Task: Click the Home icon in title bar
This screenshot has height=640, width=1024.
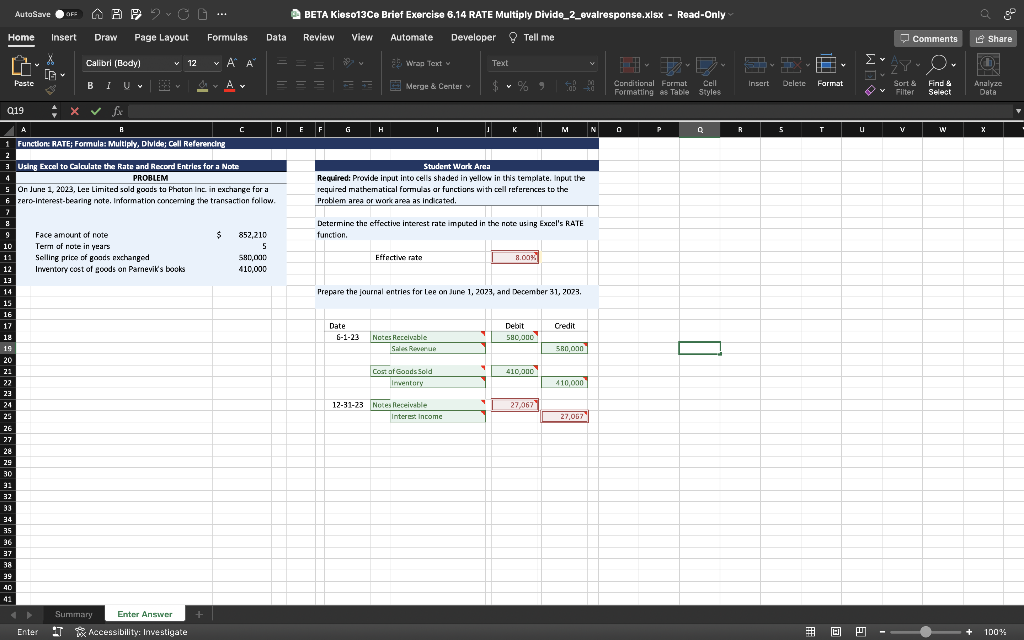Action: [97, 14]
